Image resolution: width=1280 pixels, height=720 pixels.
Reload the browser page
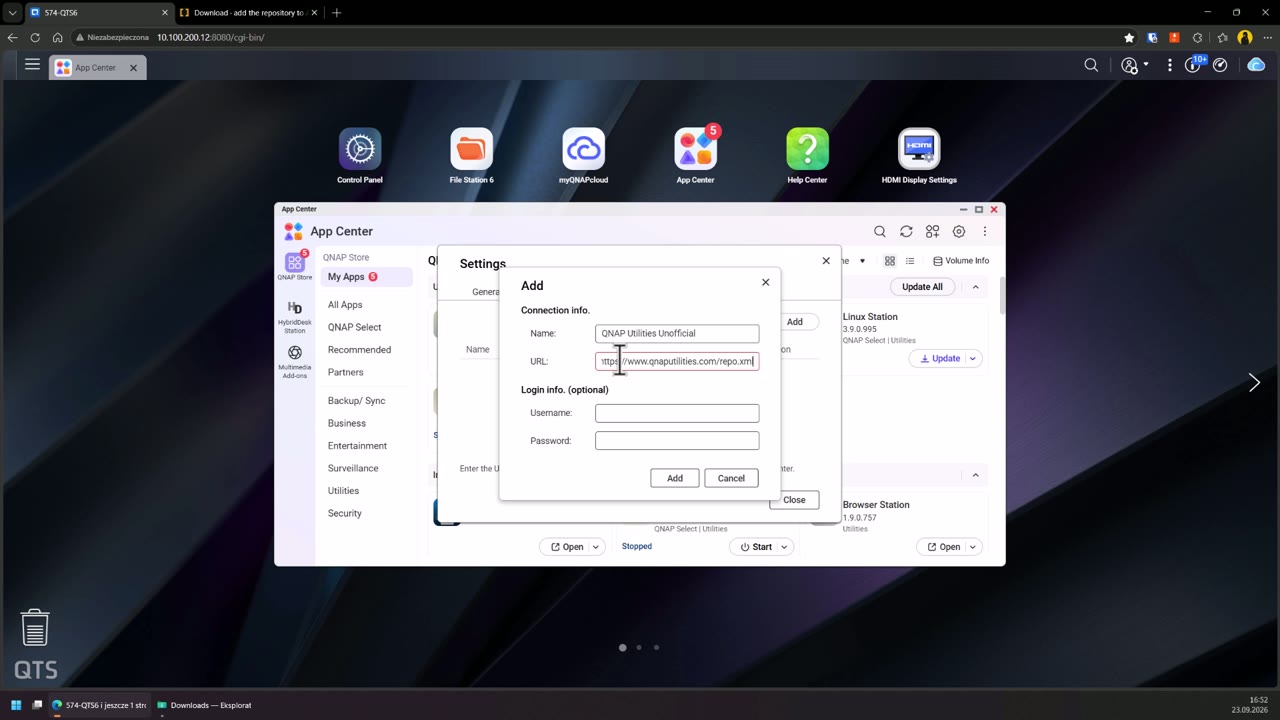(35, 37)
